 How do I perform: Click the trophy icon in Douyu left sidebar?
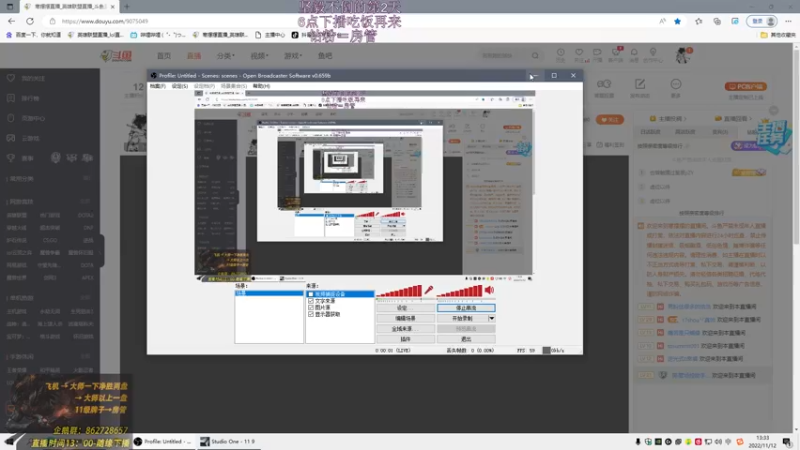(x=11, y=158)
